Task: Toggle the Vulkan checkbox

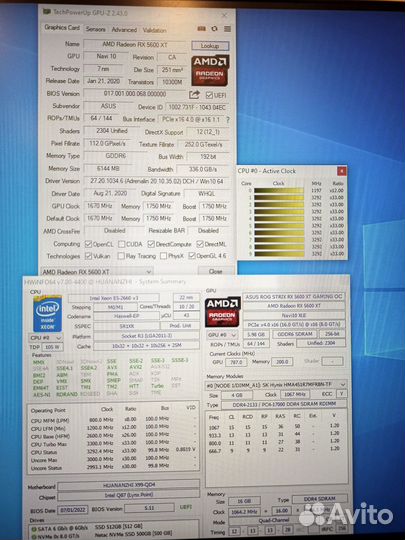Action: (89, 256)
